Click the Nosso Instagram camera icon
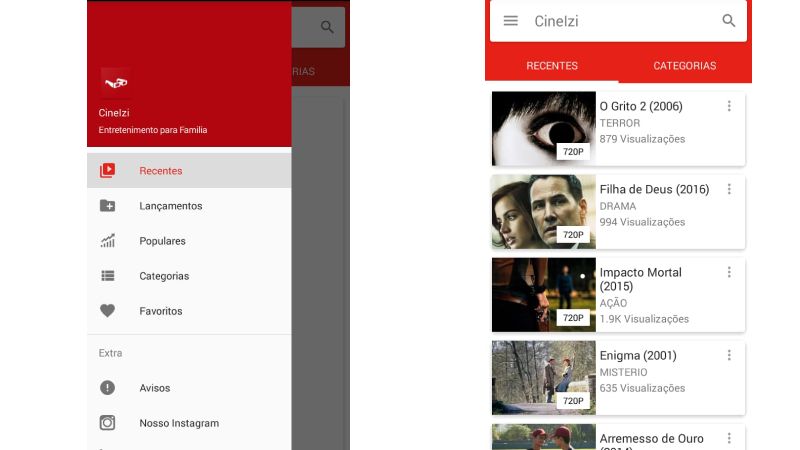 point(108,423)
